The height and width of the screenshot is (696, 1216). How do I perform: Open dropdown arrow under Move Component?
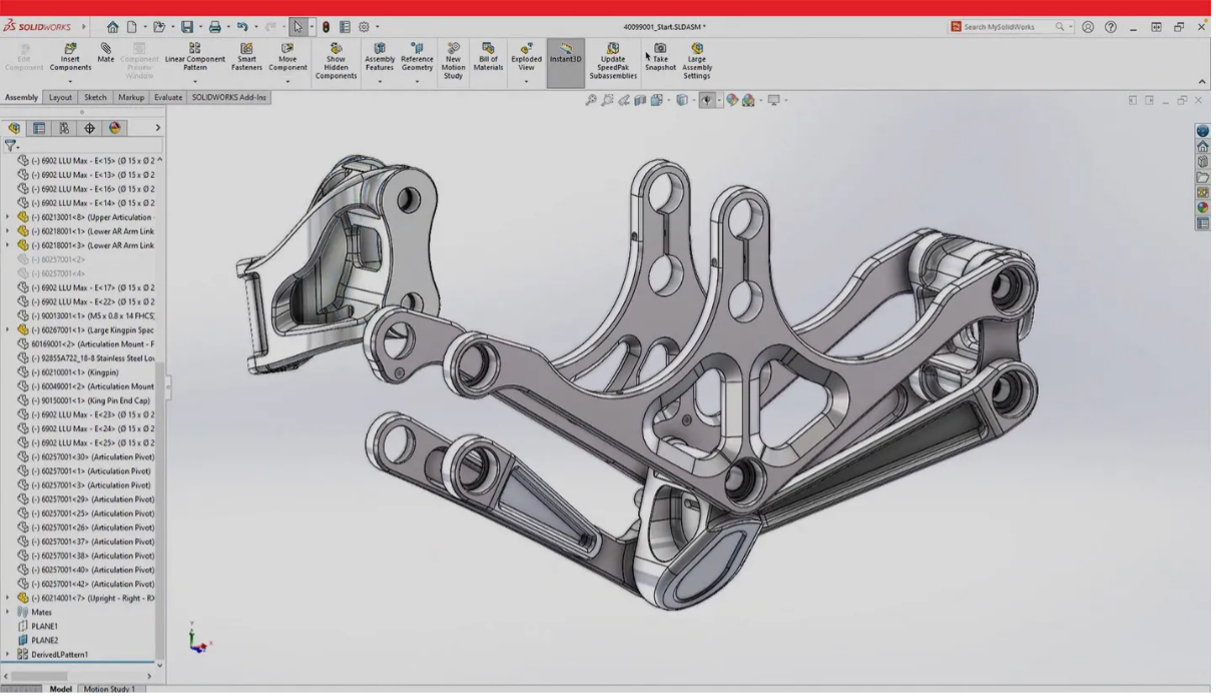pos(288,81)
